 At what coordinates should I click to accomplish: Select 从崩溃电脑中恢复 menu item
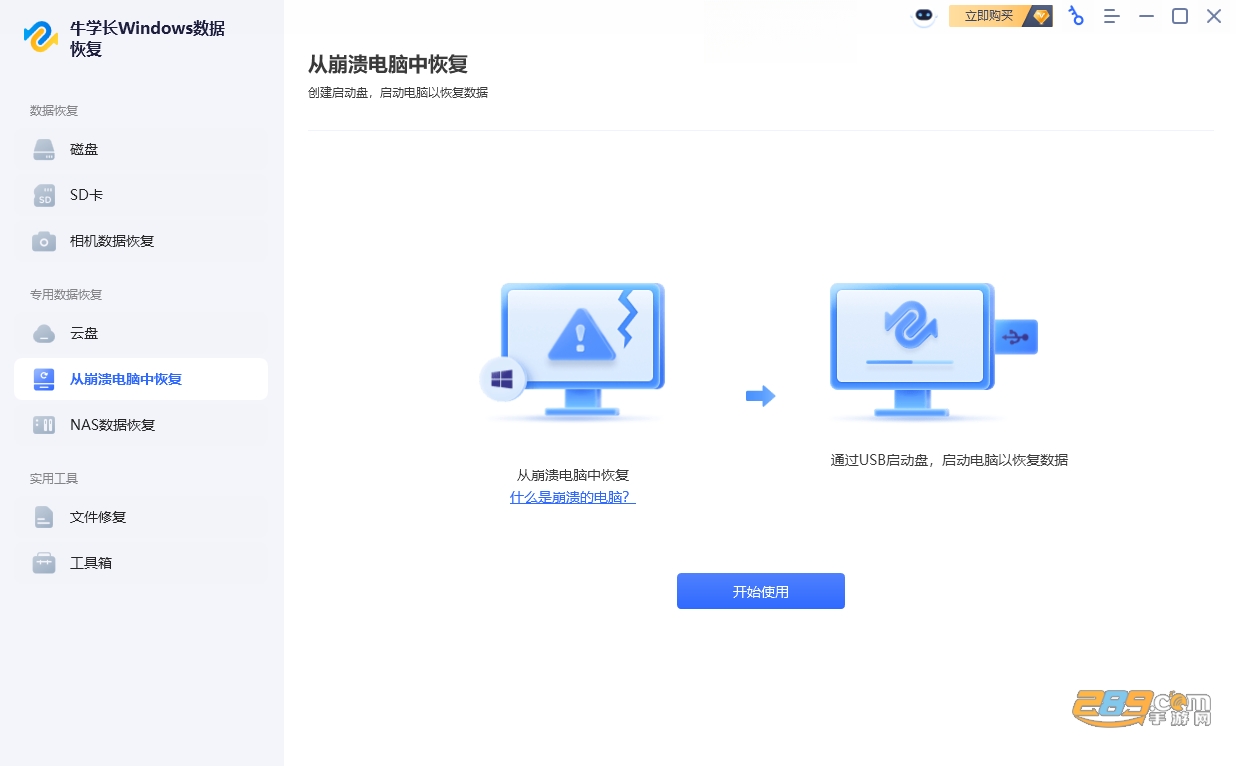[x=141, y=379]
